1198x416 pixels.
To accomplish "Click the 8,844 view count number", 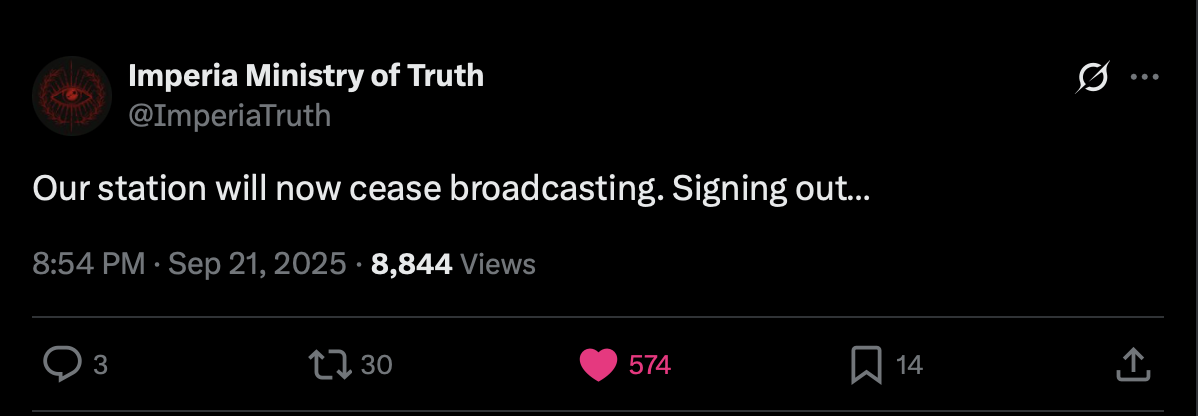I will click(411, 264).
